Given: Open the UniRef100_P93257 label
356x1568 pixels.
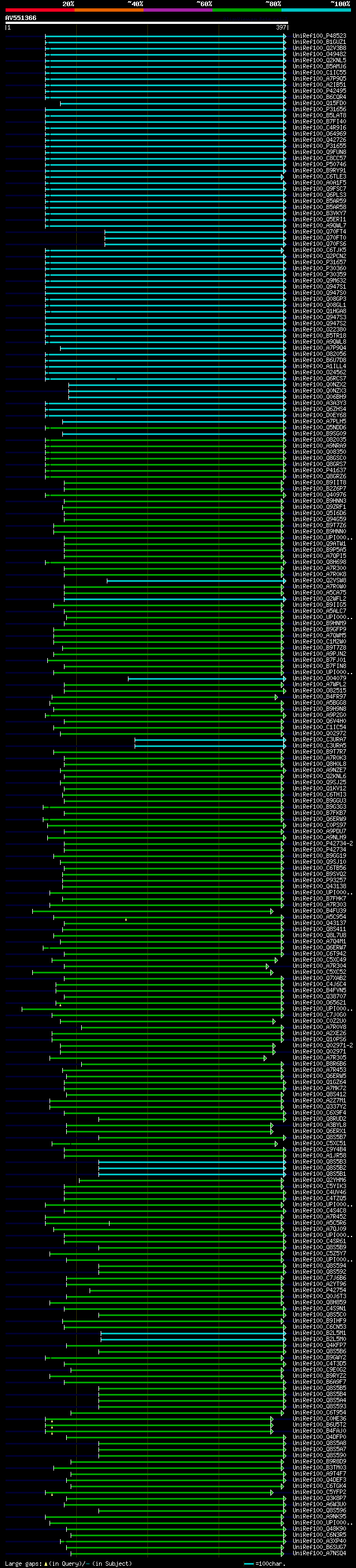Looking at the screenshot, I should tap(319, 880).
